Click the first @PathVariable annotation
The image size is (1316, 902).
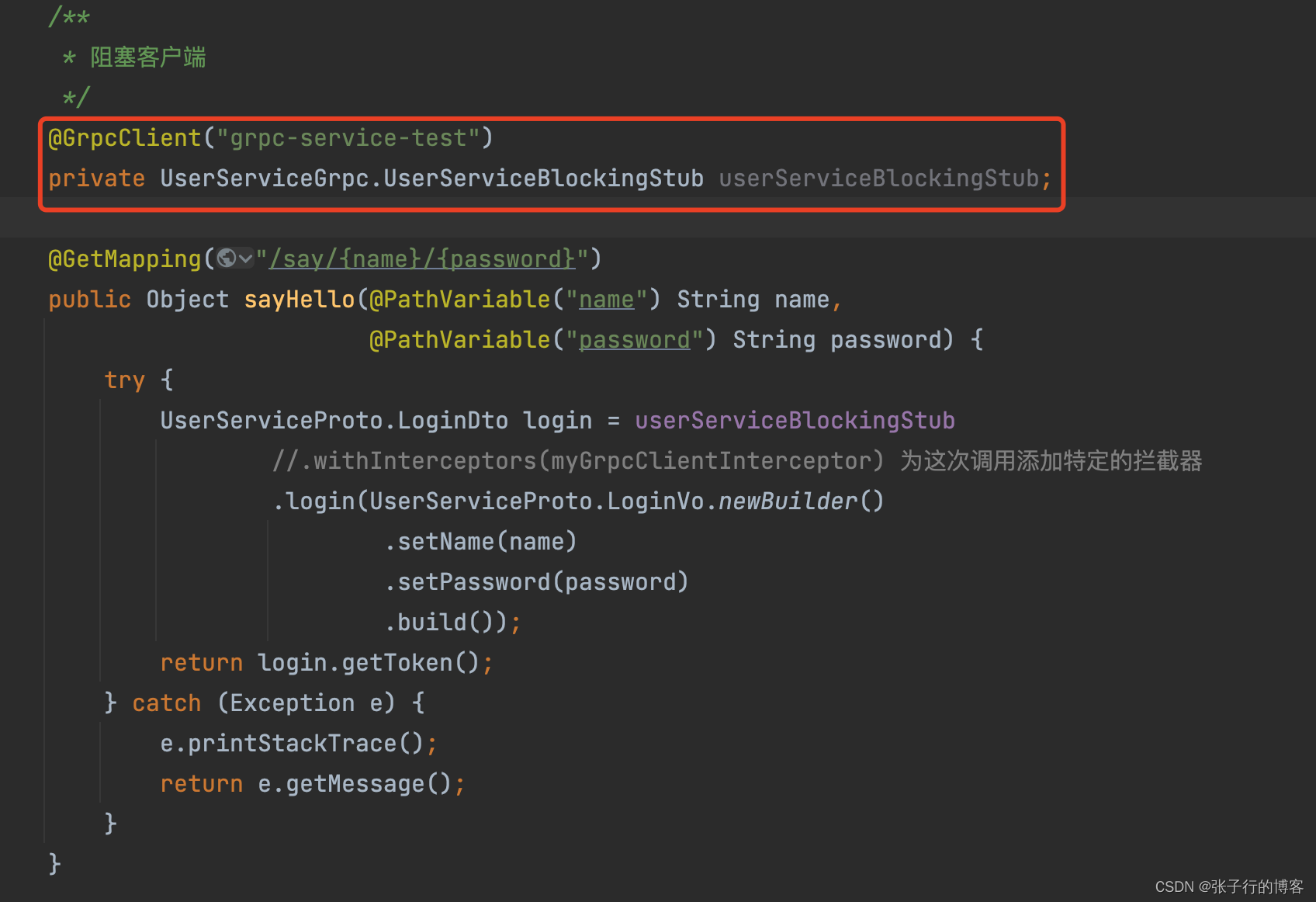point(459,299)
